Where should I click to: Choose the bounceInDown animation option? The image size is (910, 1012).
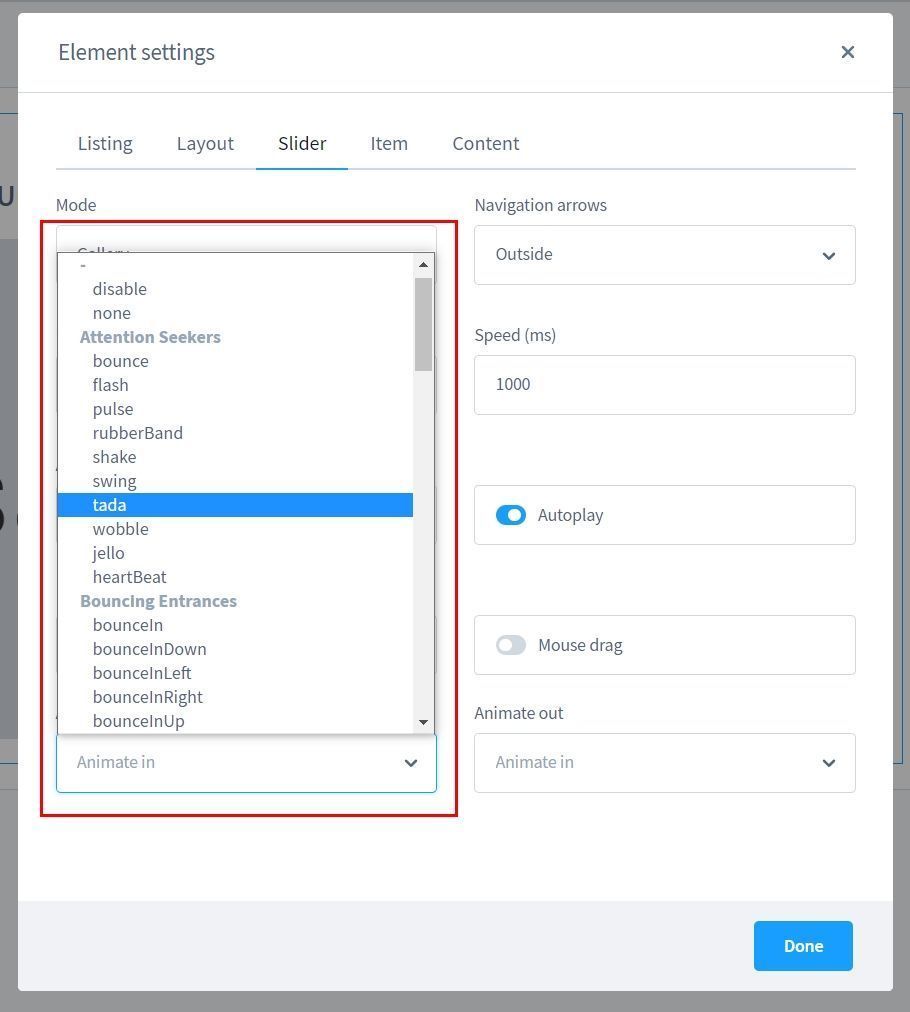point(149,649)
